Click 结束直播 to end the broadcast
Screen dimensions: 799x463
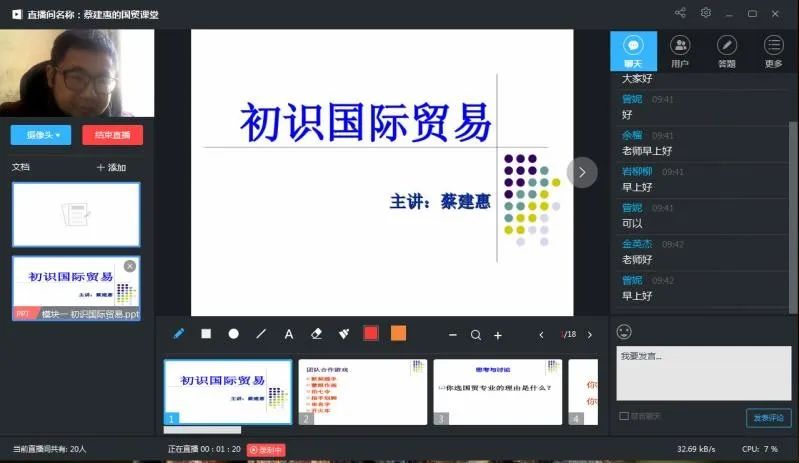(112, 135)
